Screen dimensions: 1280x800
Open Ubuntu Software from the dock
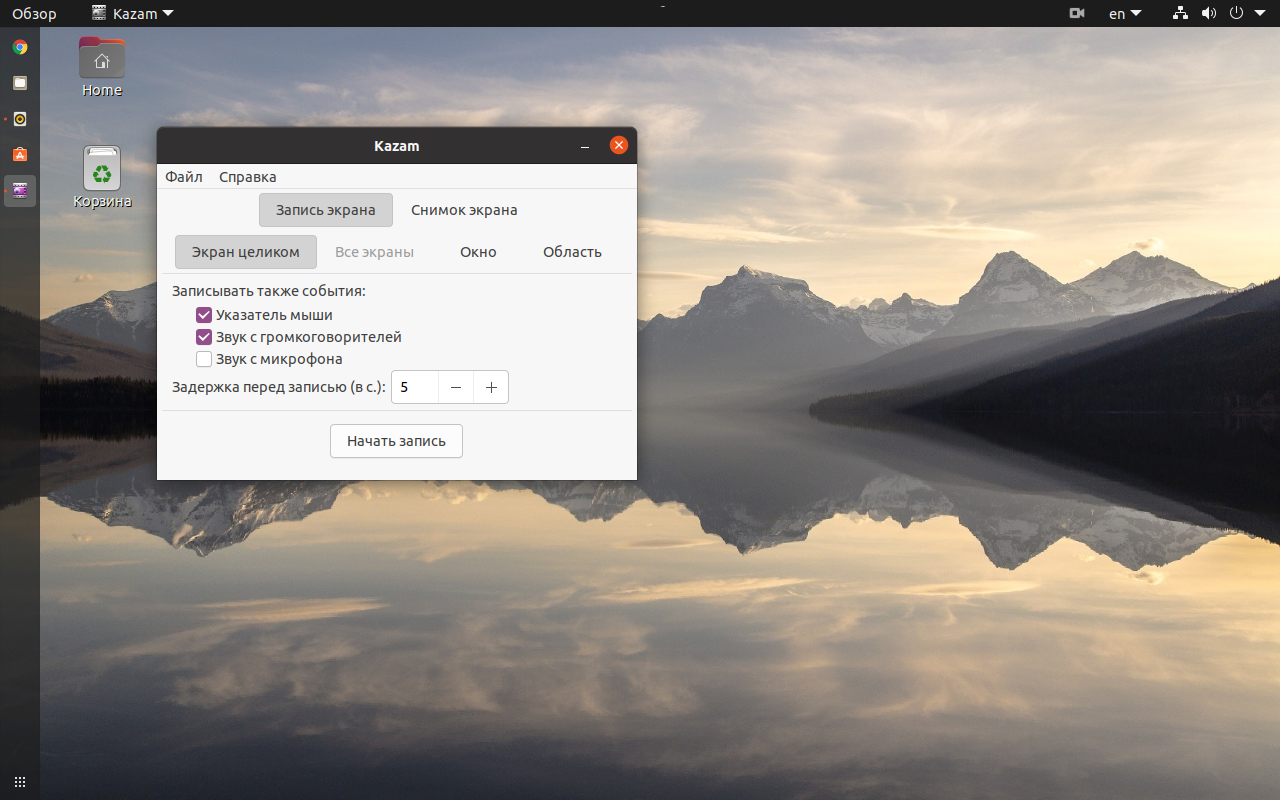[20, 154]
